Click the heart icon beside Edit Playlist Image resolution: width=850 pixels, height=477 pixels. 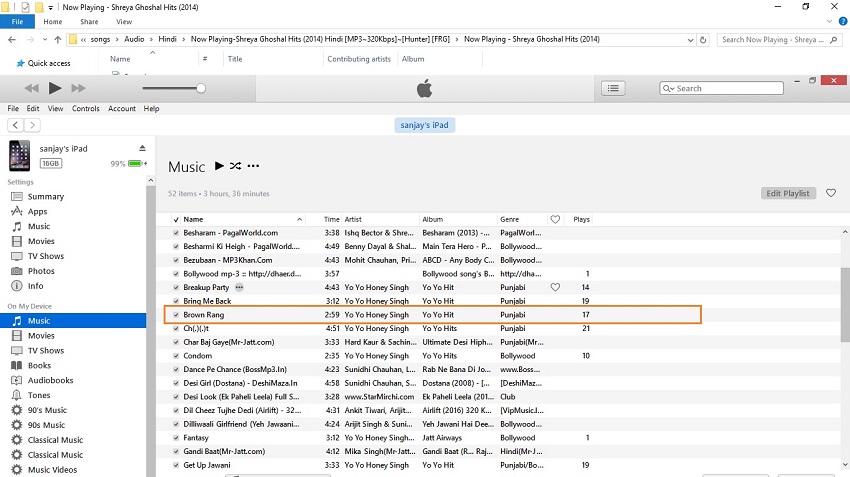pos(830,193)
